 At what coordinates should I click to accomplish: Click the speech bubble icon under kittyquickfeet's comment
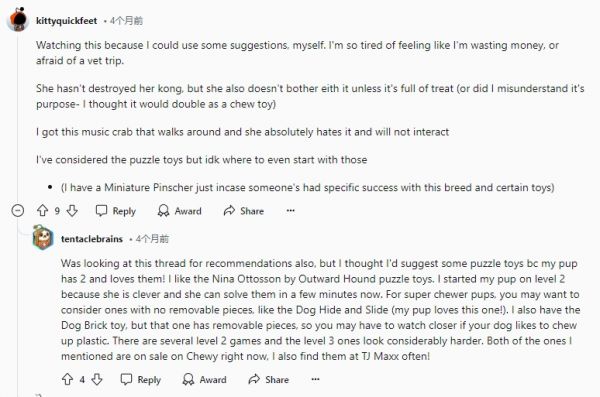101,211
